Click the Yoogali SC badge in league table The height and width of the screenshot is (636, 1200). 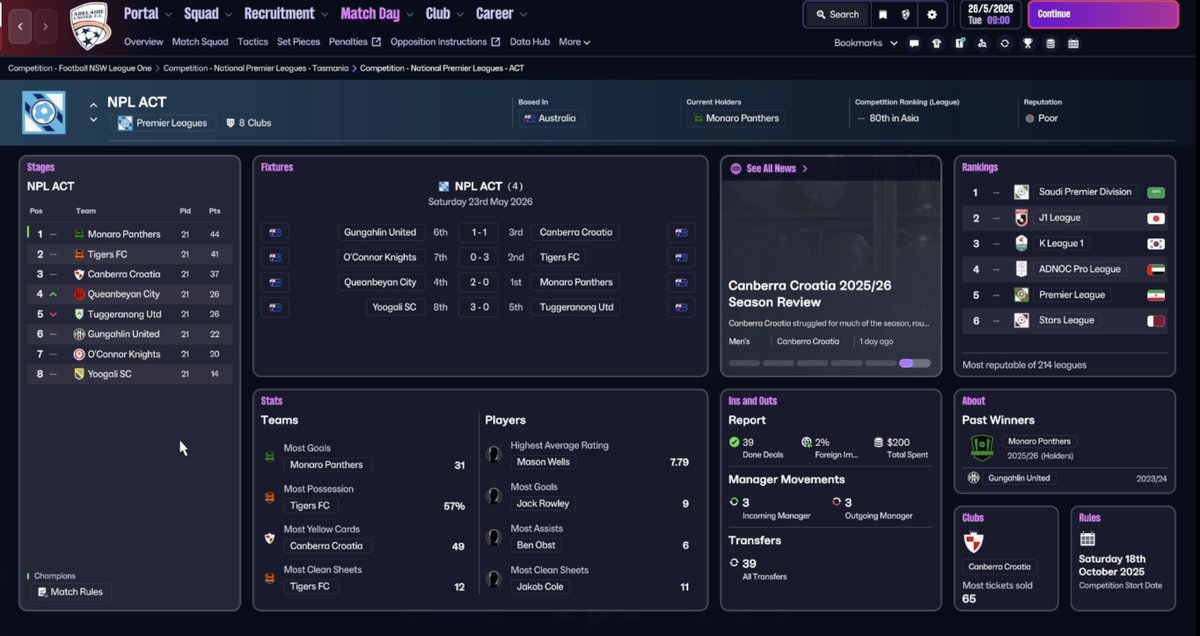(79, 374)
